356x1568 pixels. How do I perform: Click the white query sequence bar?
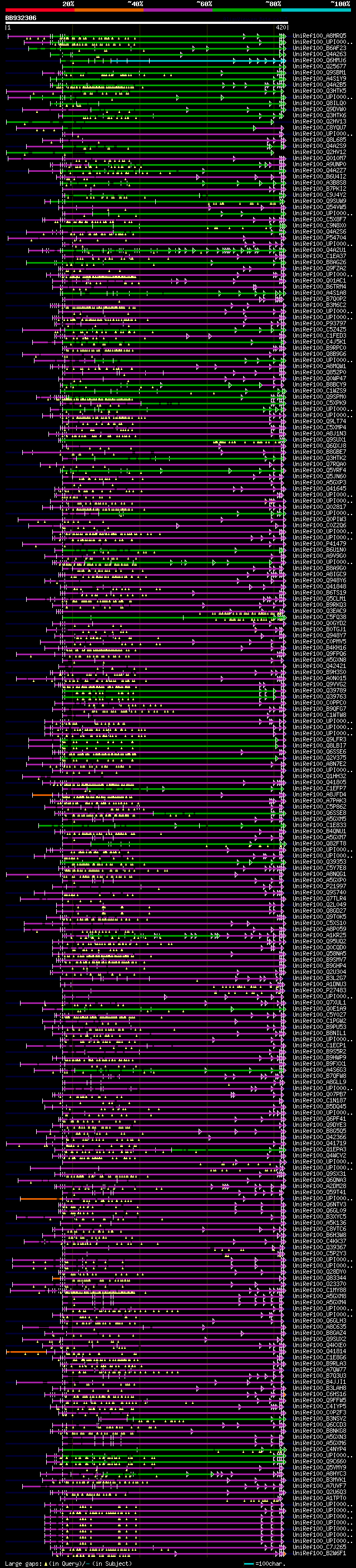(x=147, y=23)
